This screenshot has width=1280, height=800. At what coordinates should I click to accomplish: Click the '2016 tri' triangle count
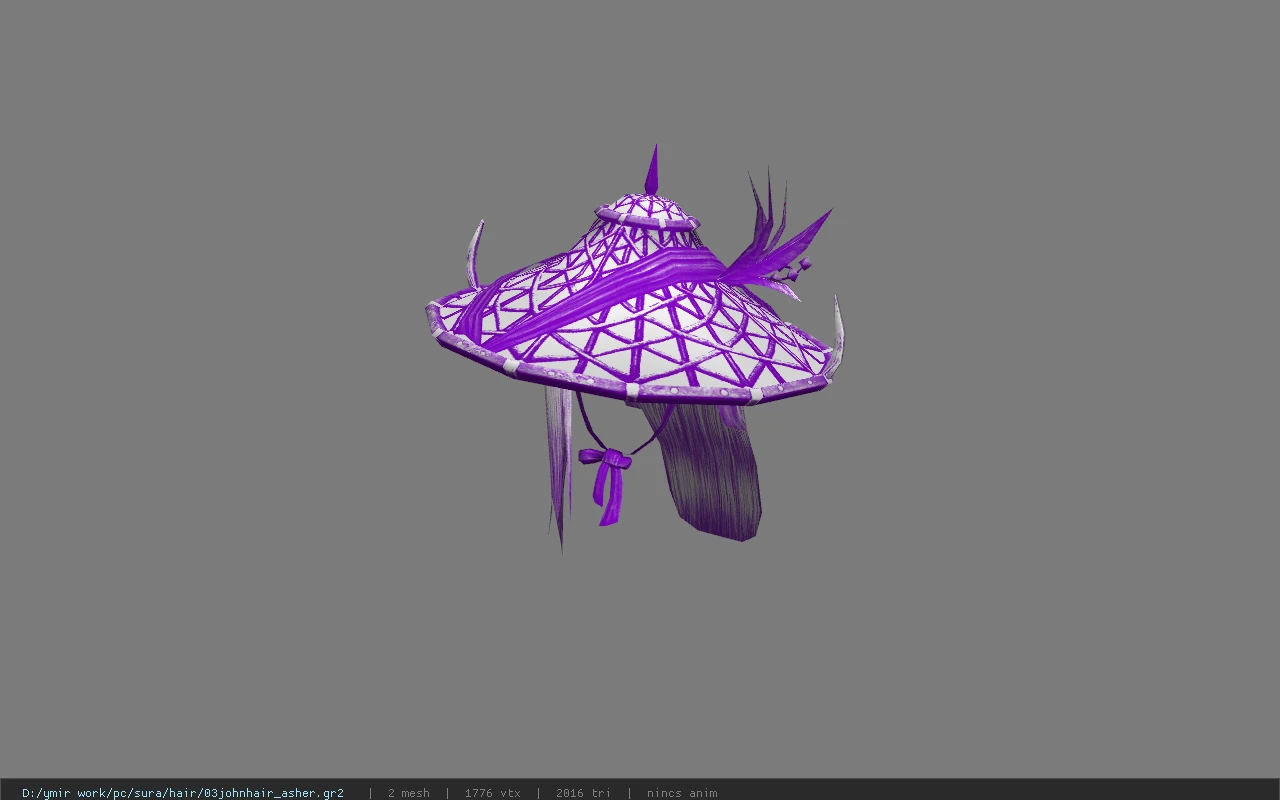[x=583, y=793]
